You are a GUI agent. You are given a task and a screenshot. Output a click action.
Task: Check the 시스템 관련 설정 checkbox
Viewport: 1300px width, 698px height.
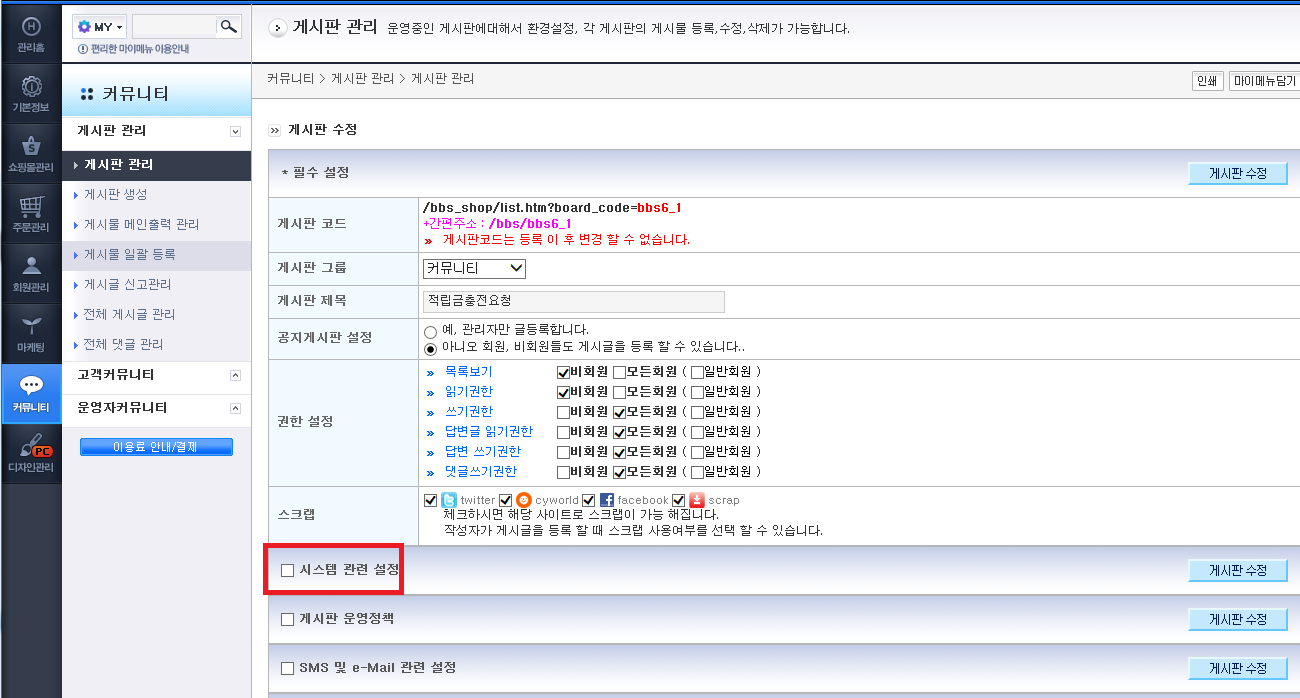pos(288,570)
